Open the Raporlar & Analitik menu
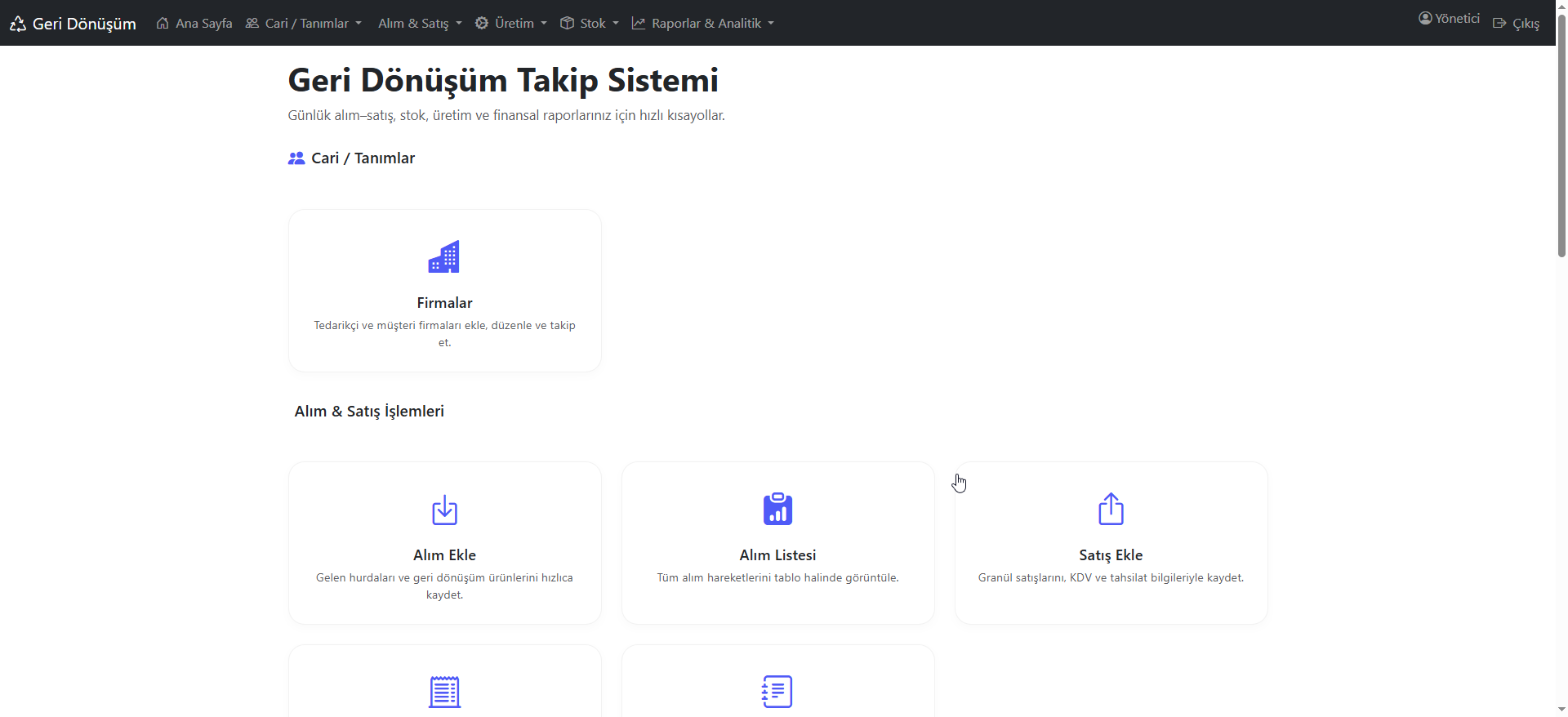Image resolution: width=1568 pixels, height=717 pixels. [x=703, y=23]
